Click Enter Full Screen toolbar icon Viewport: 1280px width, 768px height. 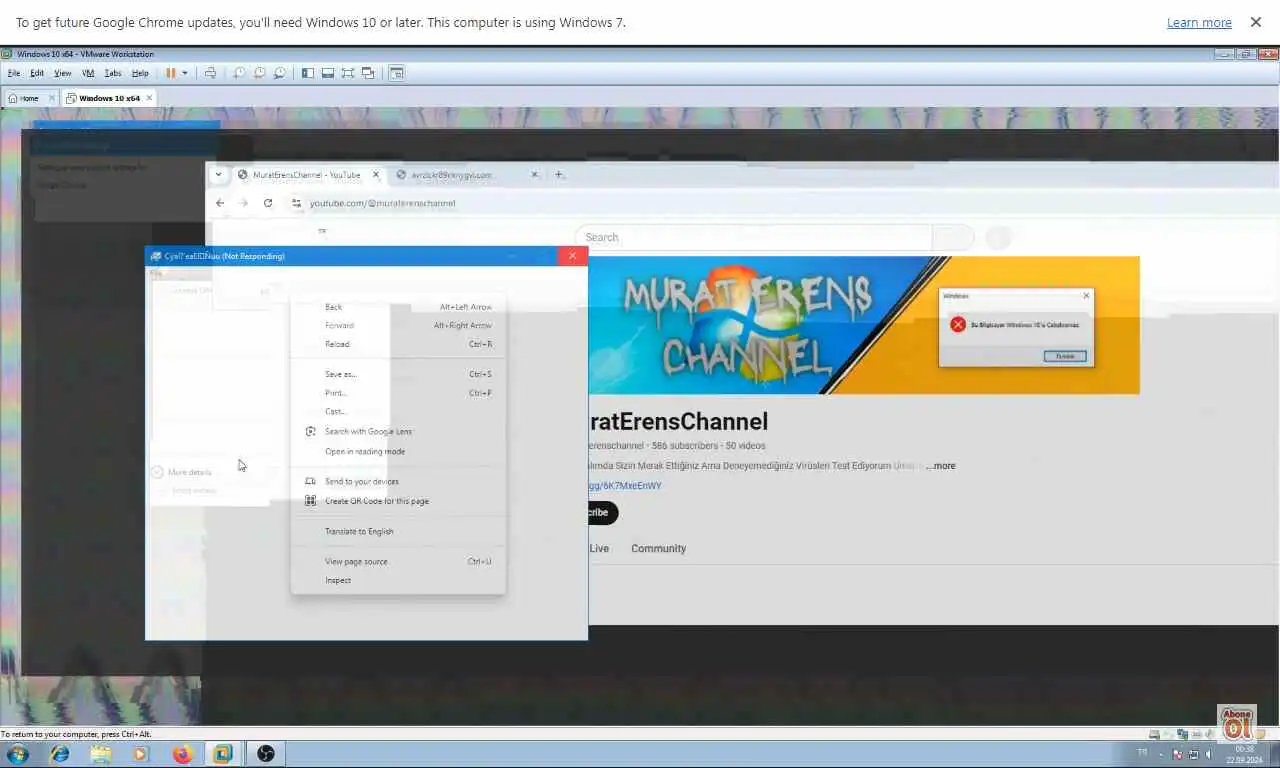(x=347, y=73)
